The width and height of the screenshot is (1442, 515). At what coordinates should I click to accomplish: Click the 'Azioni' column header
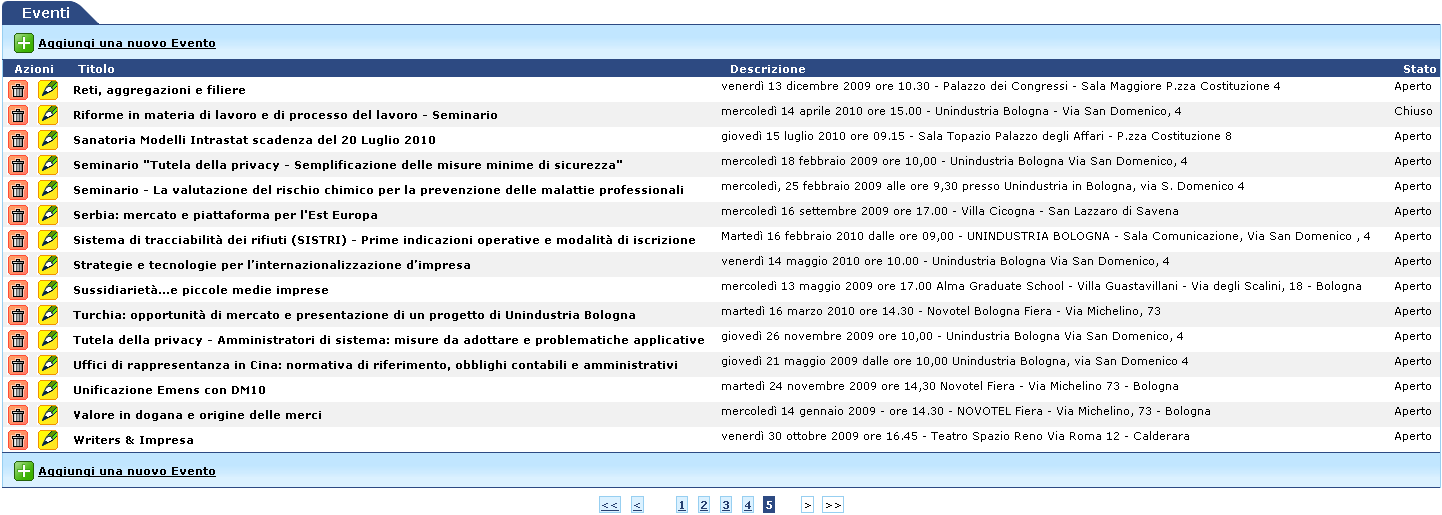tap(34, 69)
